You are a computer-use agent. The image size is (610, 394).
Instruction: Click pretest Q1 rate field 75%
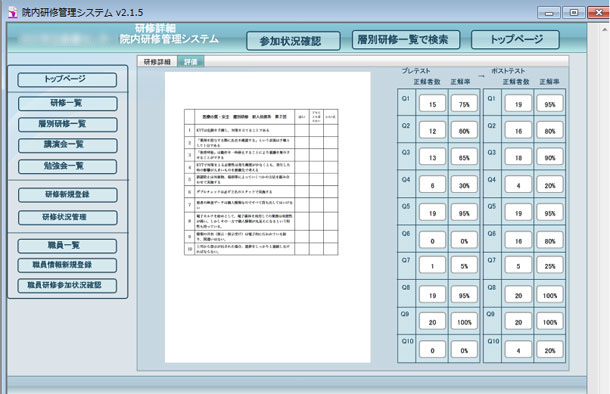[464, 104]
